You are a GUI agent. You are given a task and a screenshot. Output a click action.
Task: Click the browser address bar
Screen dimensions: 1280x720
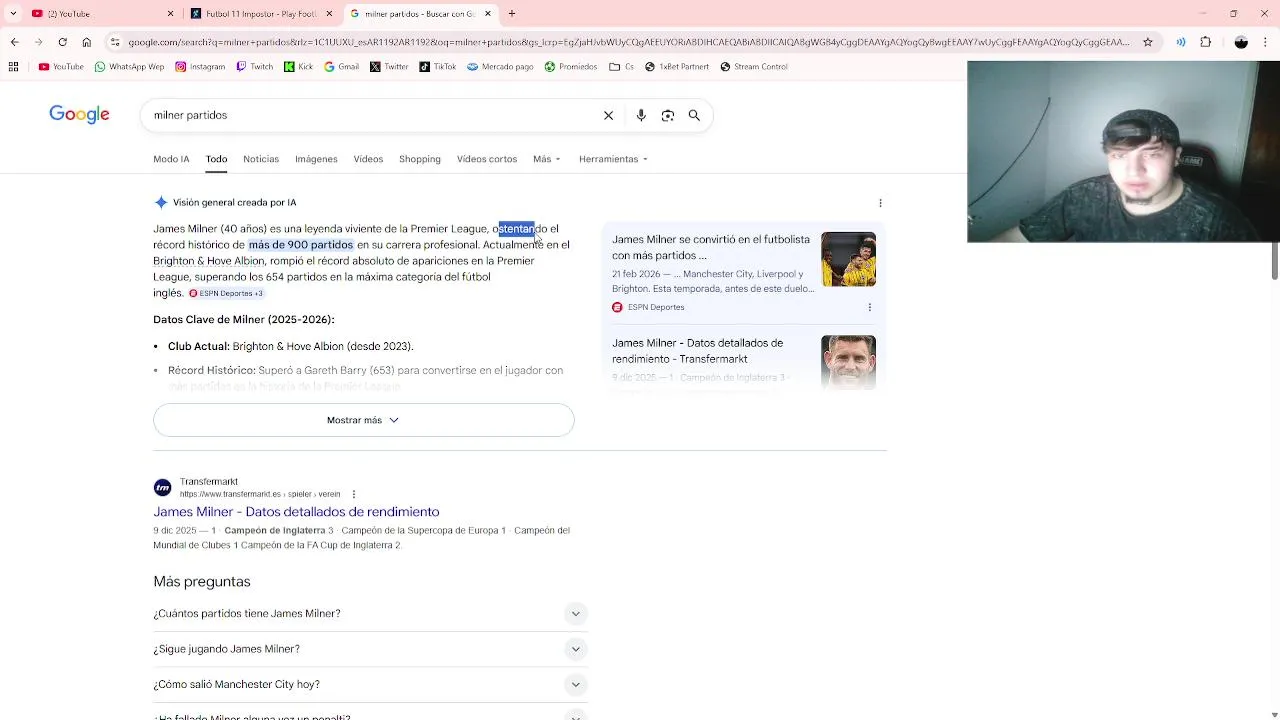(628, 42)
